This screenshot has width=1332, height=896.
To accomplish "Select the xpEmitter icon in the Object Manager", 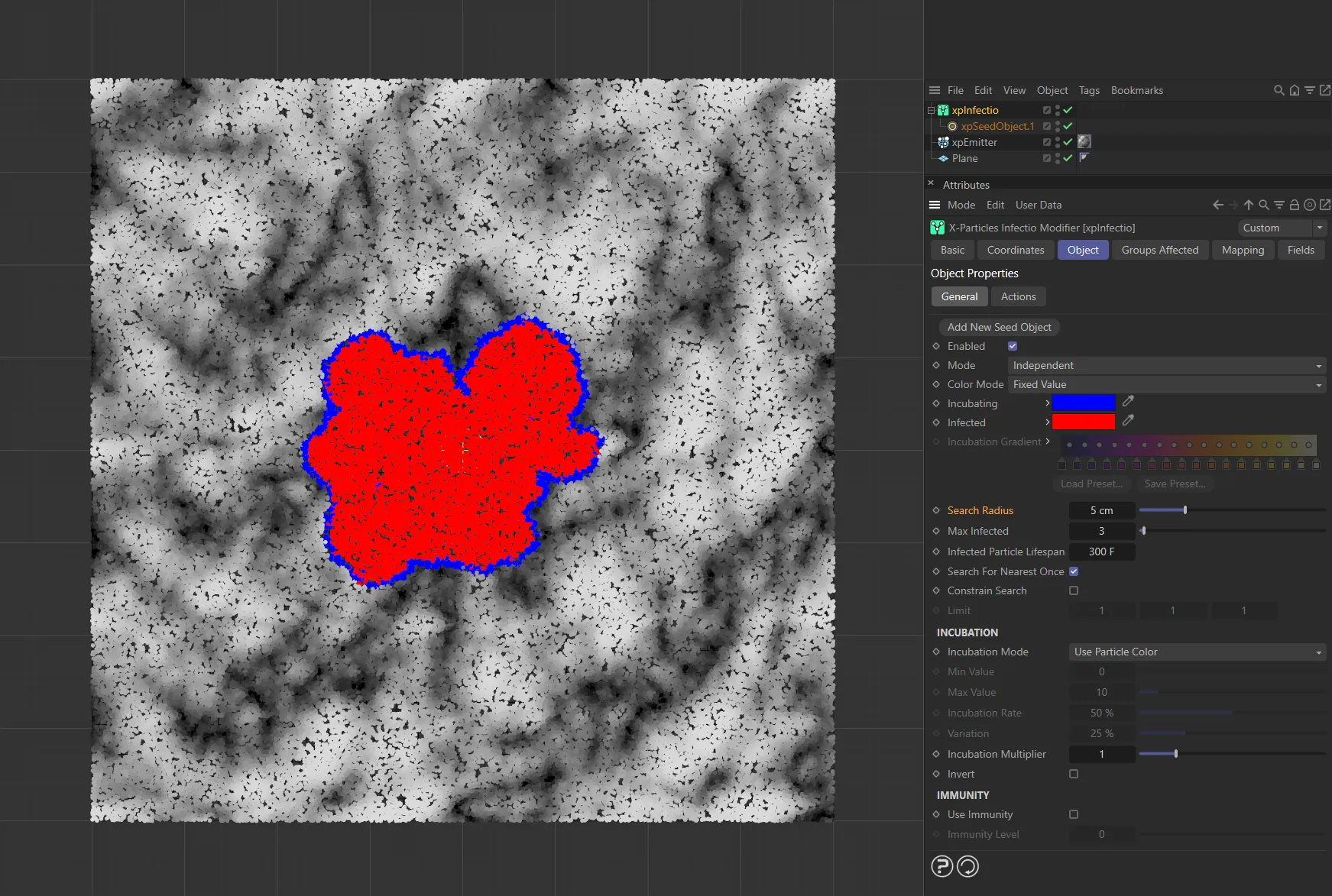I will [942, 142].
